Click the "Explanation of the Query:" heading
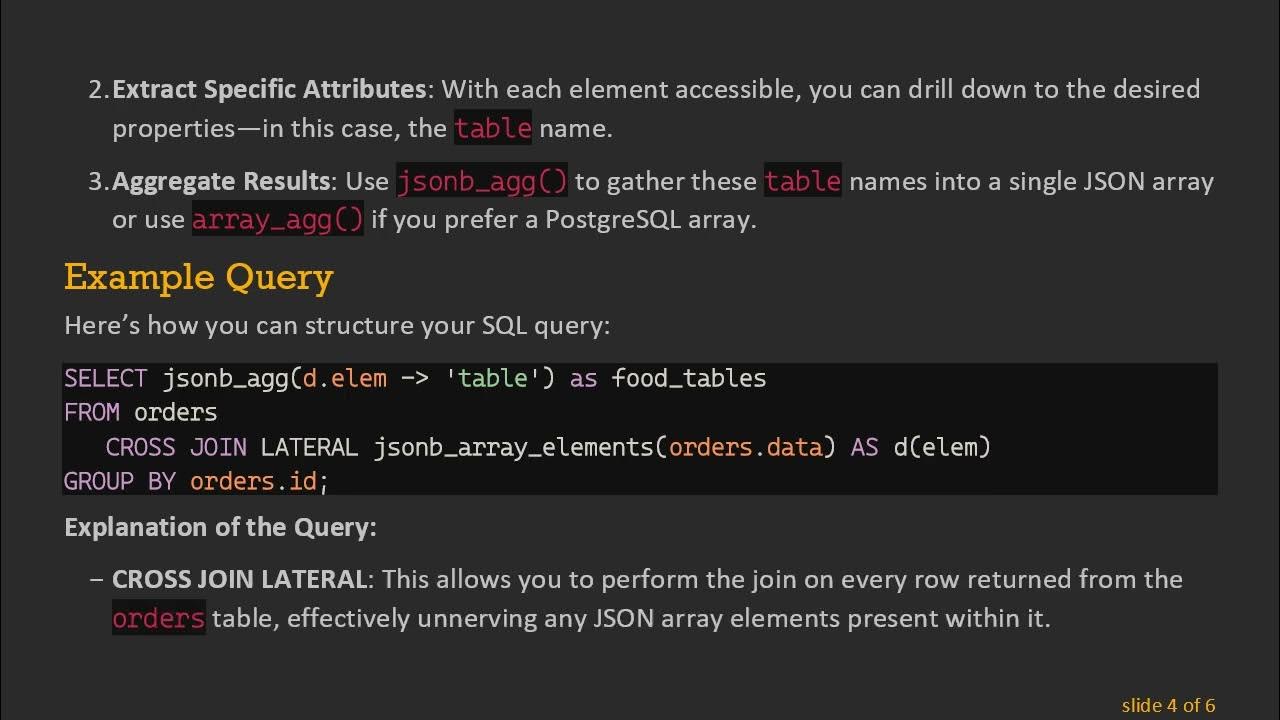 point(220,527)
